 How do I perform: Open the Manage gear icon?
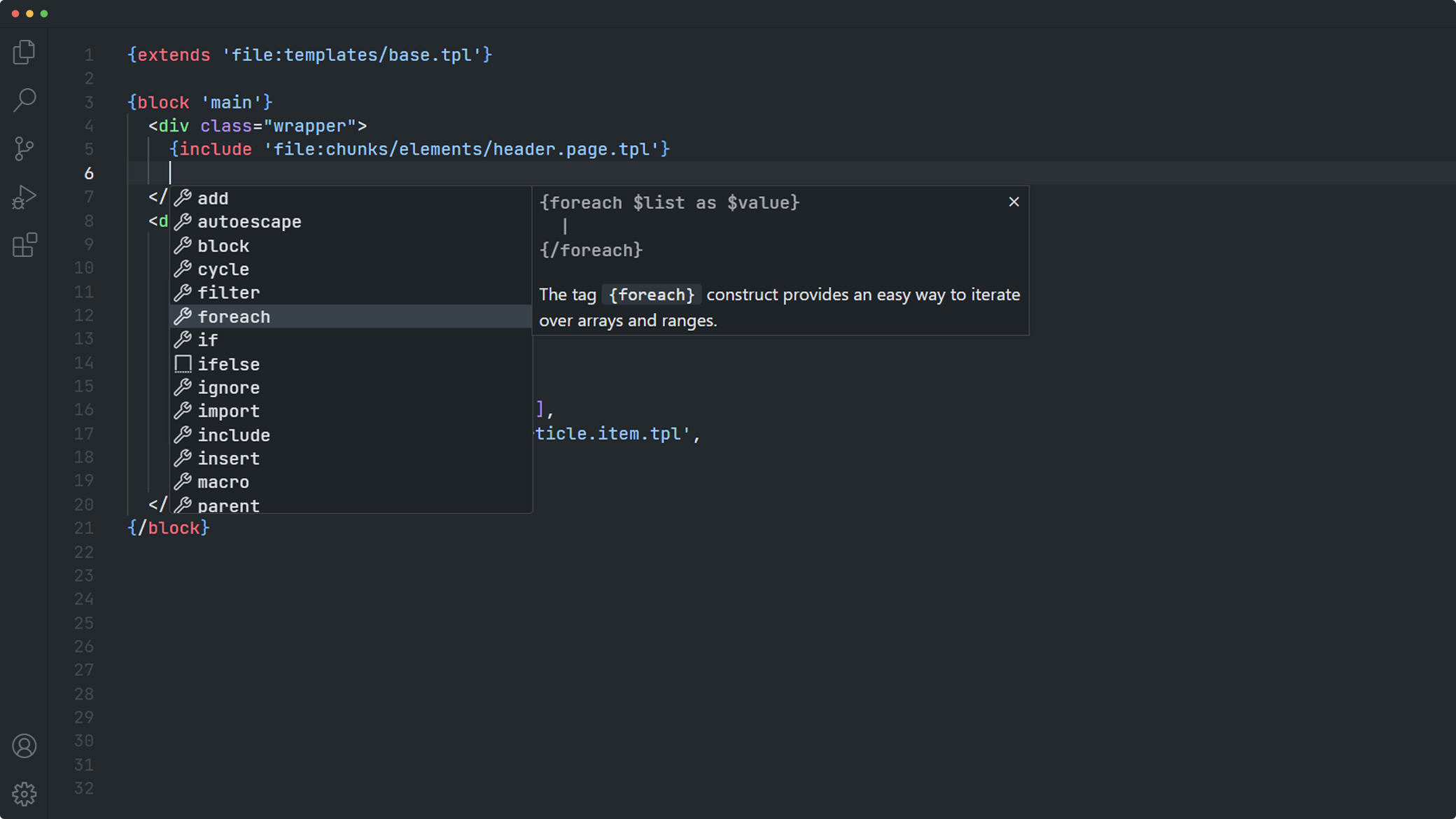[x=24, y=794]
